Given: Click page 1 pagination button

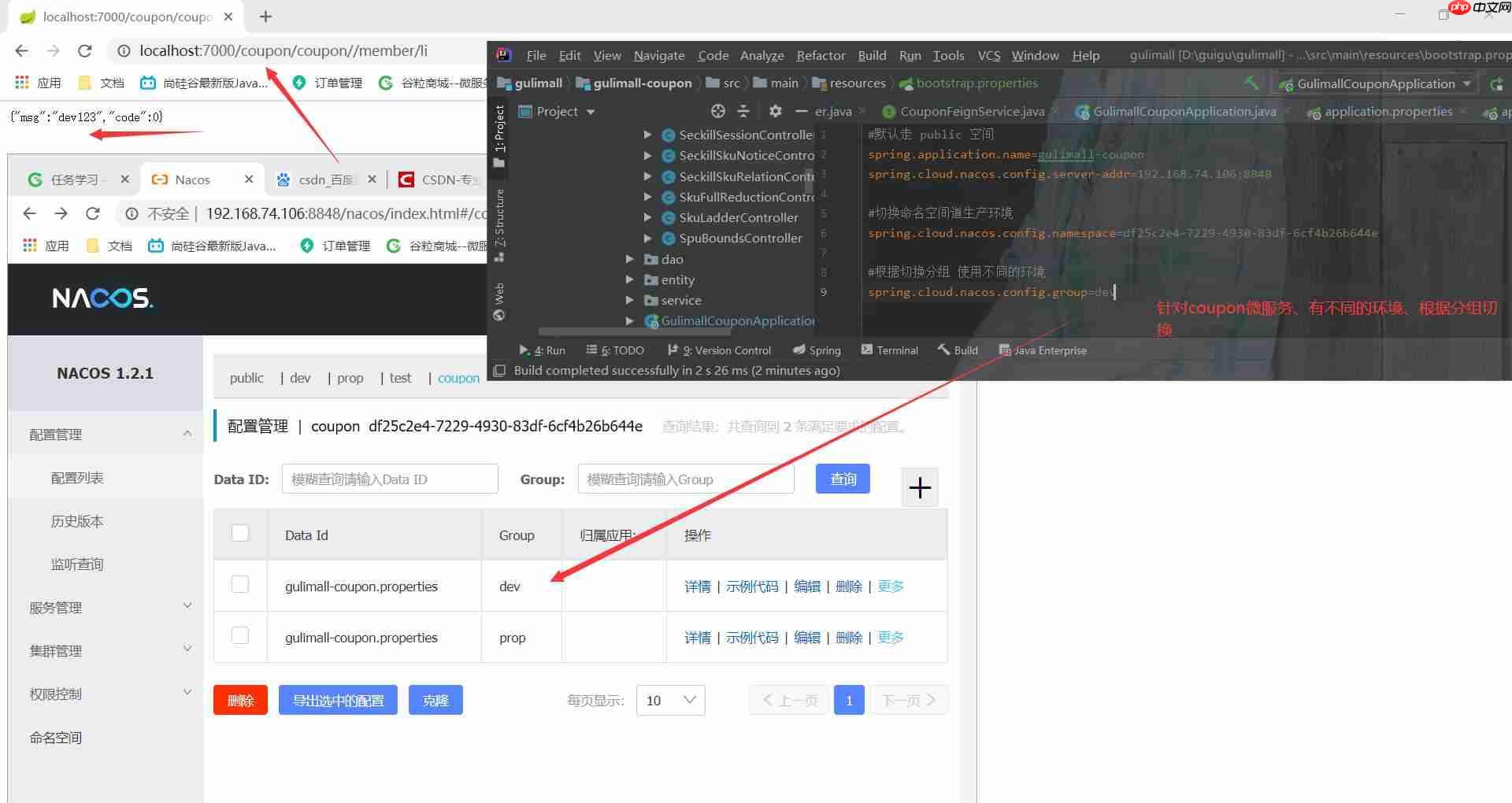Looking at the screenshot, I should (x=849, y=700).
